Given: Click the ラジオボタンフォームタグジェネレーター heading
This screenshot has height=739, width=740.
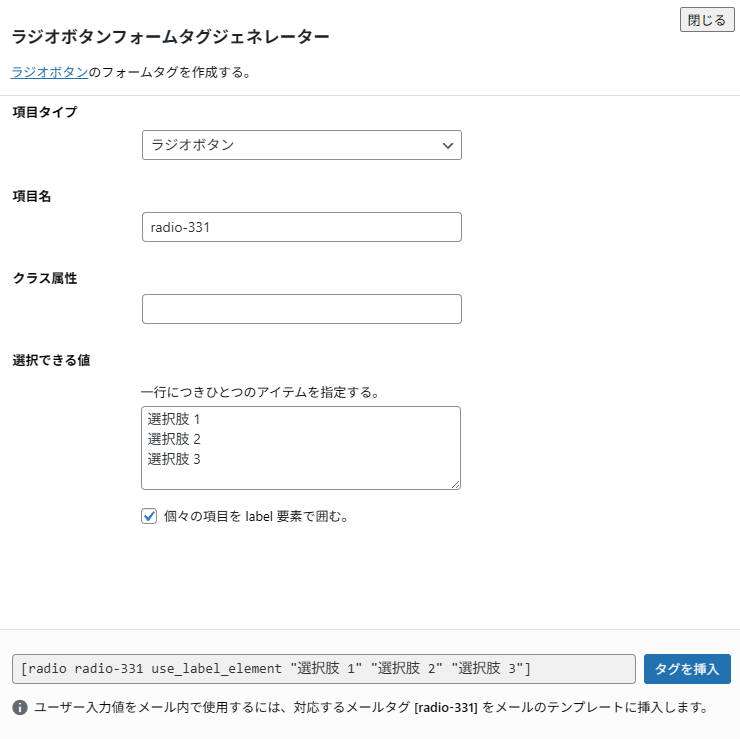Looking at the screenshot, I should click(x=170, y=37).
